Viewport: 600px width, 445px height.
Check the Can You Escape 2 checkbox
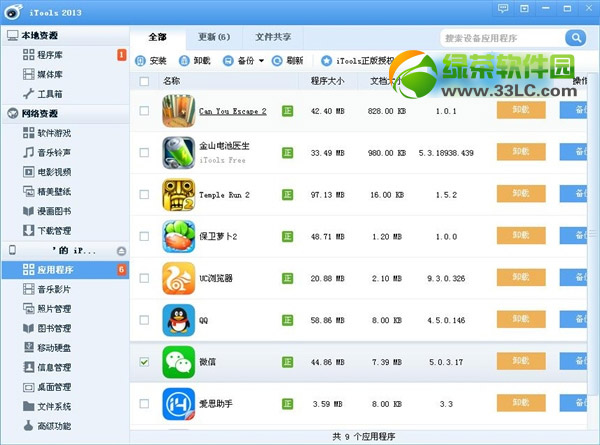pyautogui.click(x=144, y=110)
